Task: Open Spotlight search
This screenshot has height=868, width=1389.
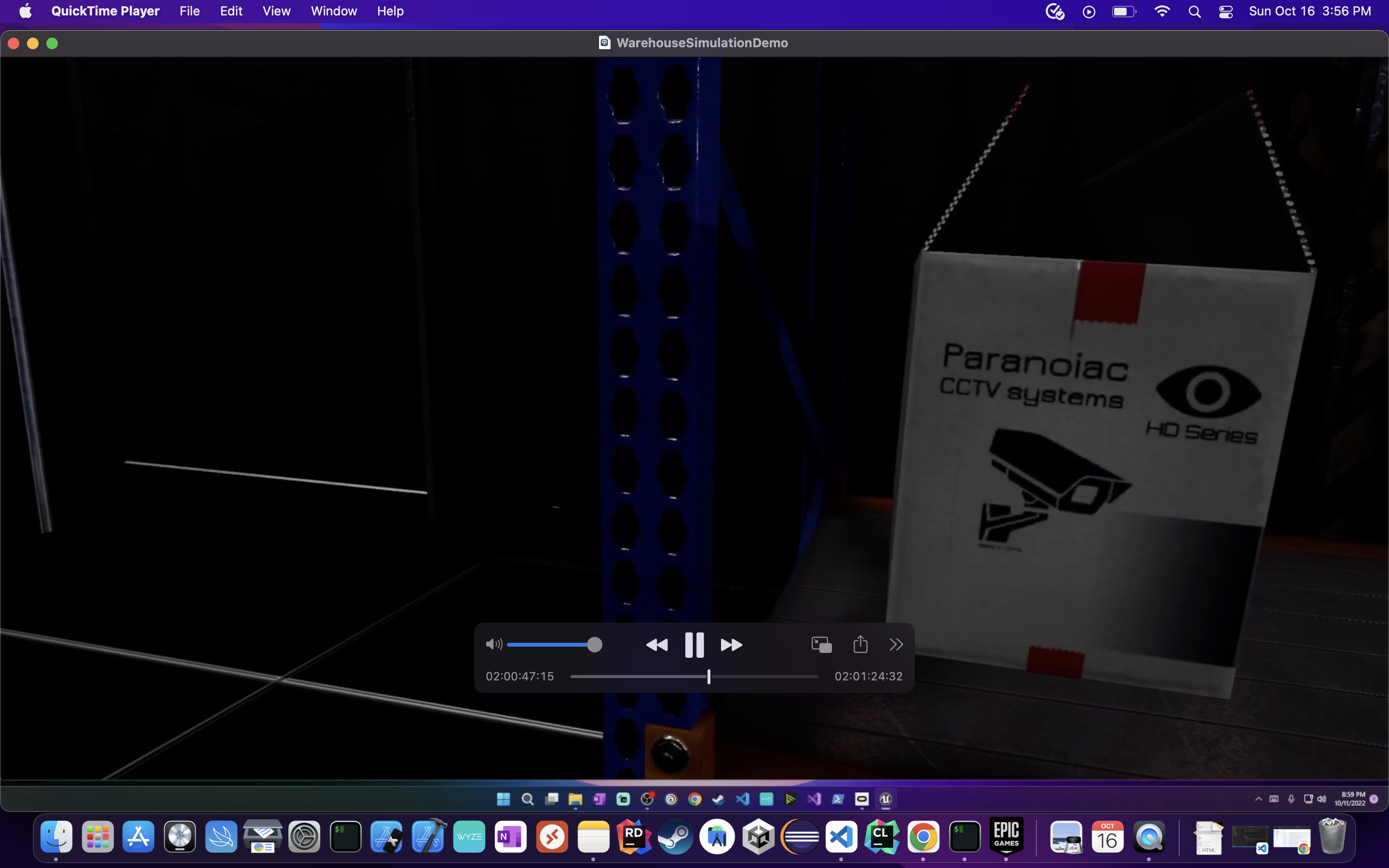Action: [x=1195, y=12]
